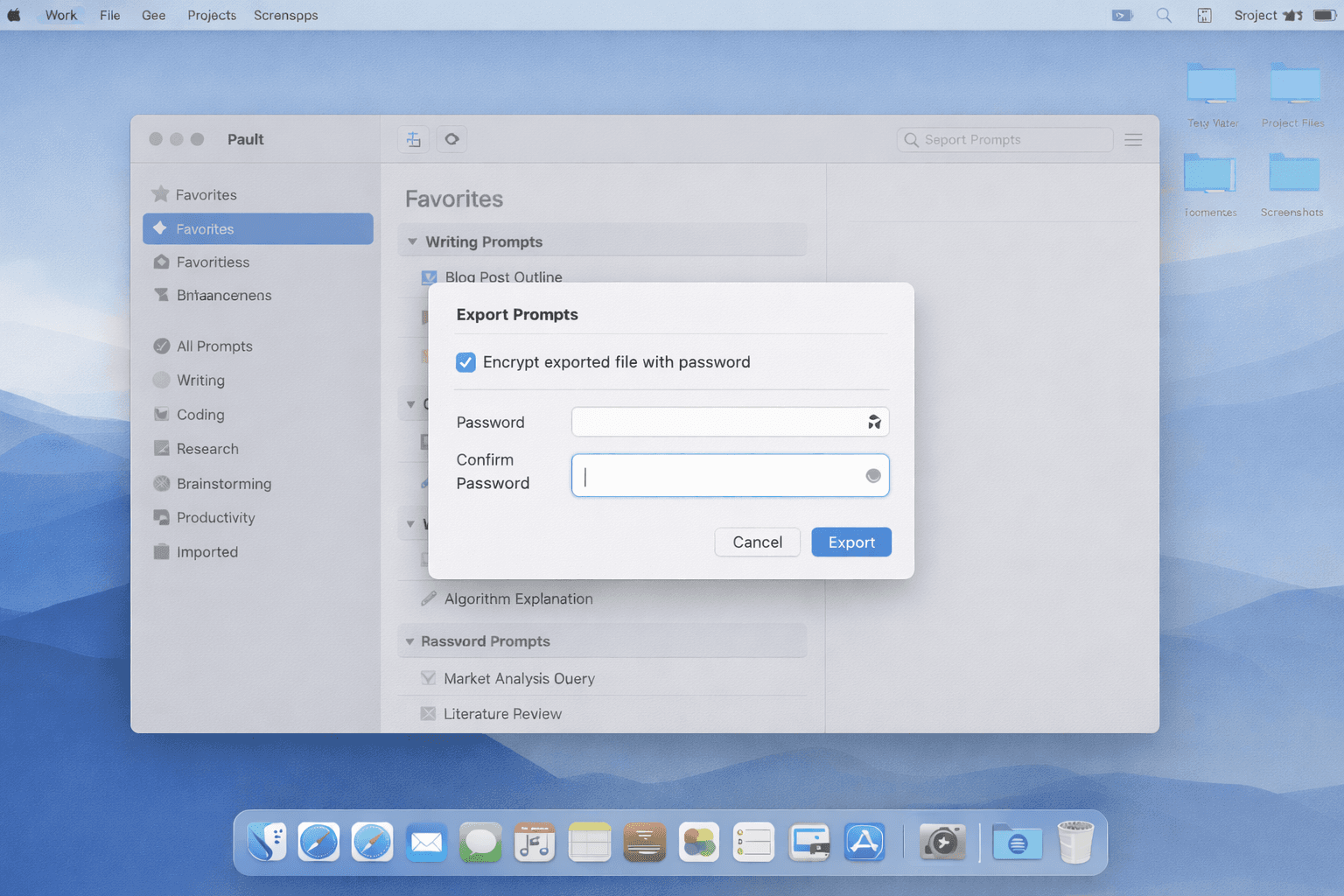Check the battery status icon

click(1325, 15)
